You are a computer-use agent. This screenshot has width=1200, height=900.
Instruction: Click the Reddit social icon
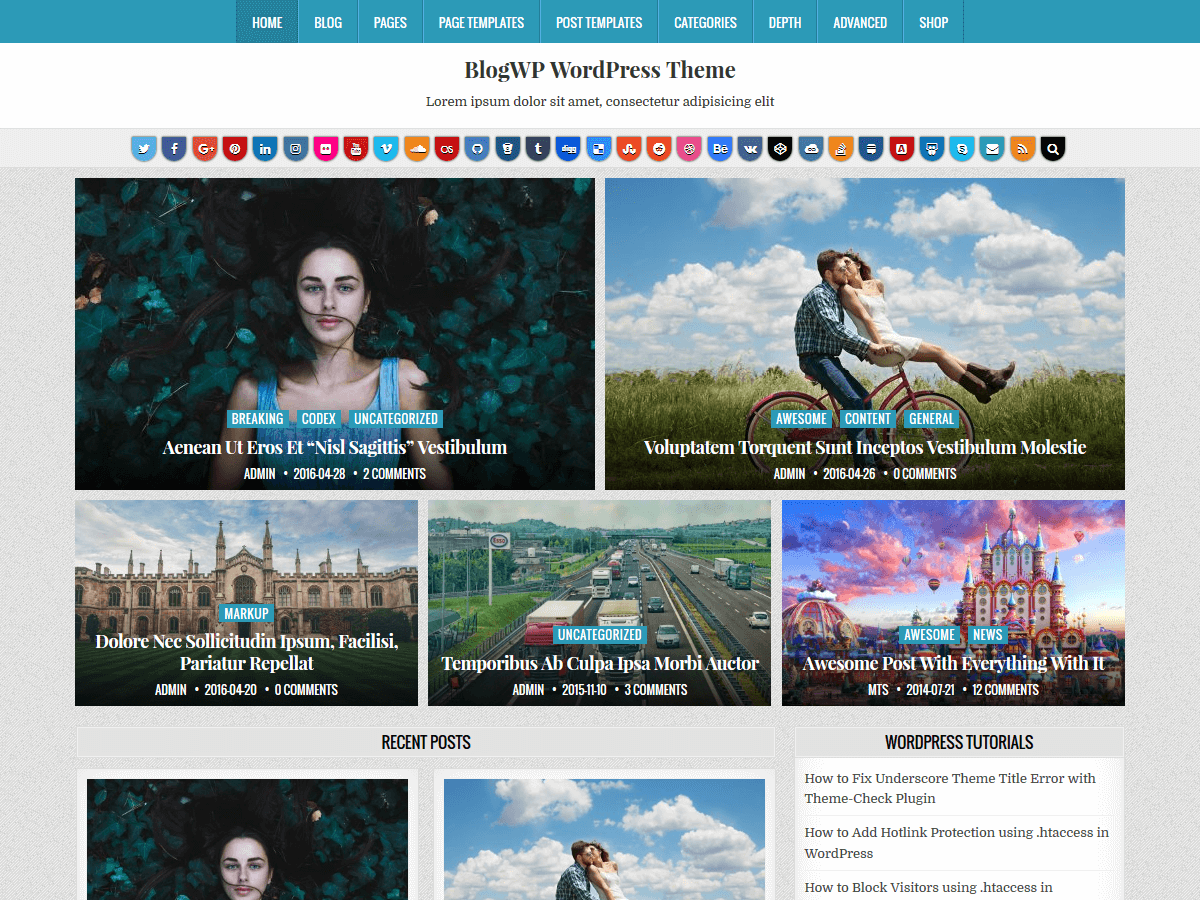[x=659, y=149]
